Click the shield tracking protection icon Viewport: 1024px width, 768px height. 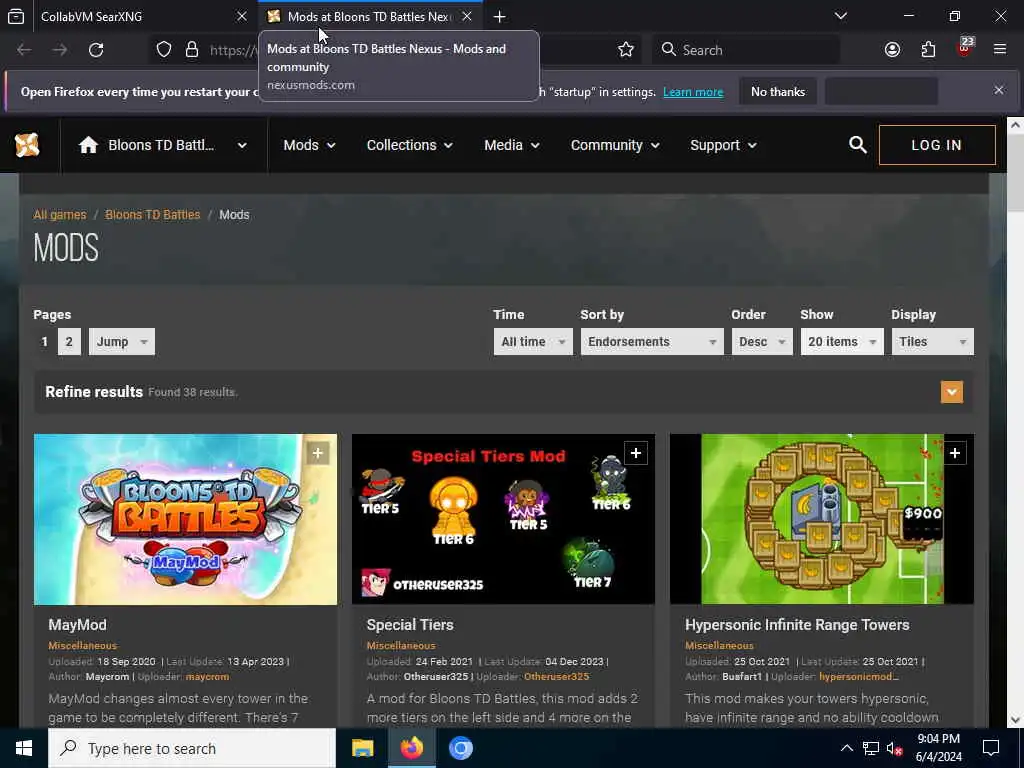(164, 50)
